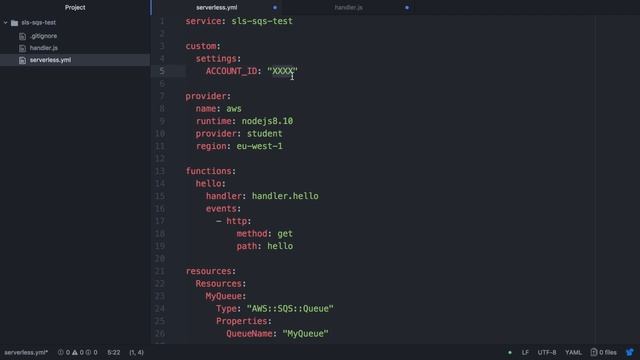Click modified dot on serverless.yml tab
640x360 pixels.
coord(275,8)
